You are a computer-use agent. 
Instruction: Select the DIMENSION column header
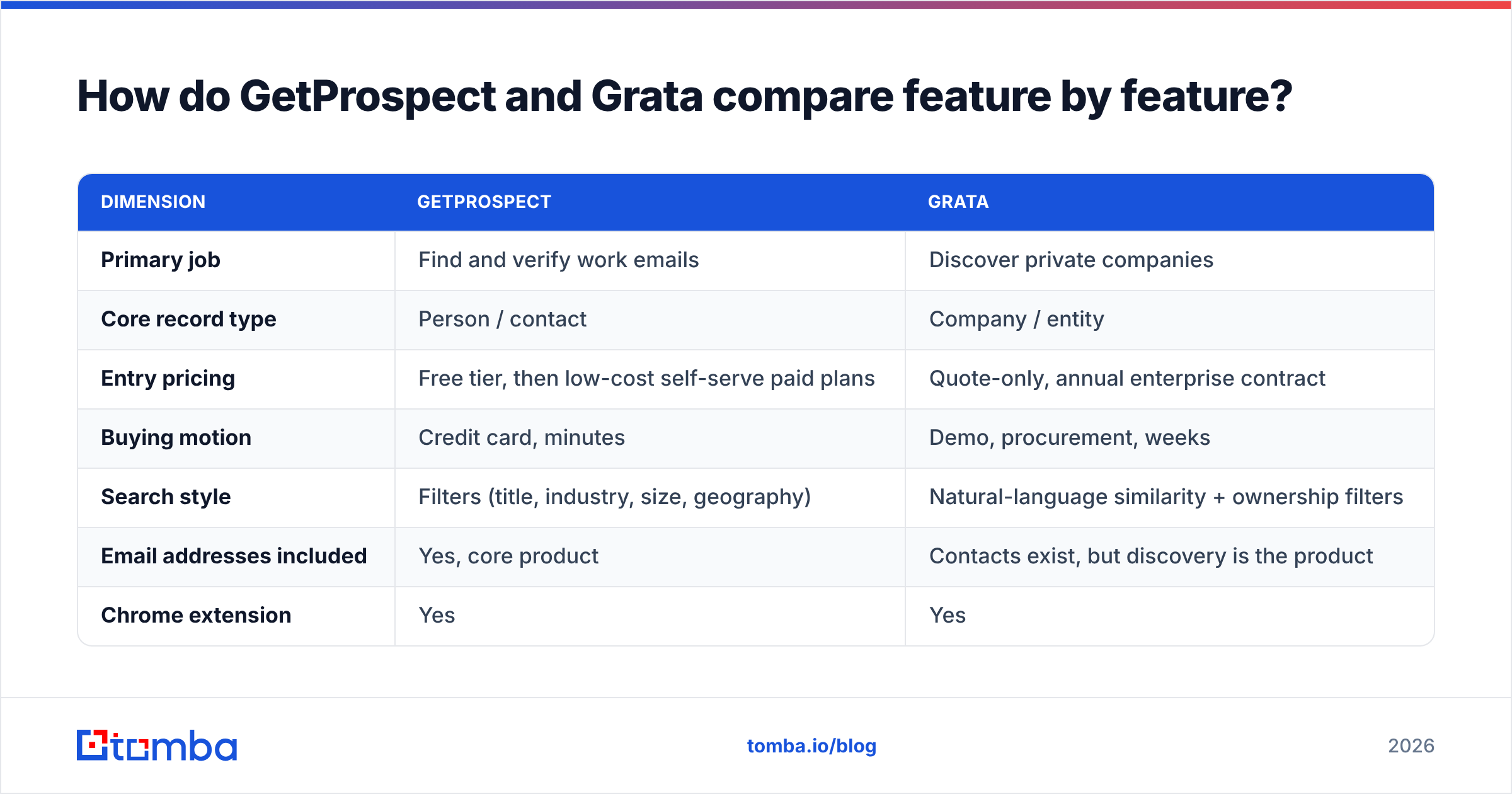point(153,202)
